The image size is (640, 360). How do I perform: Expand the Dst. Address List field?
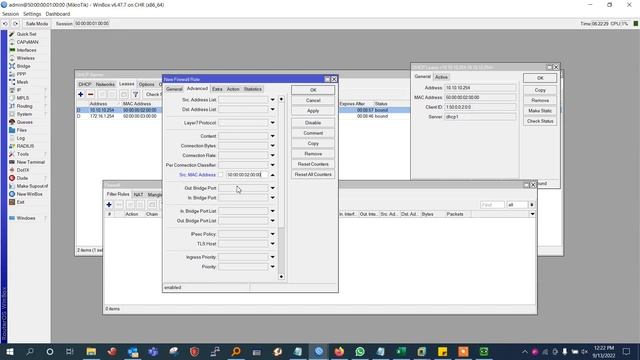(x=272, y=109)
